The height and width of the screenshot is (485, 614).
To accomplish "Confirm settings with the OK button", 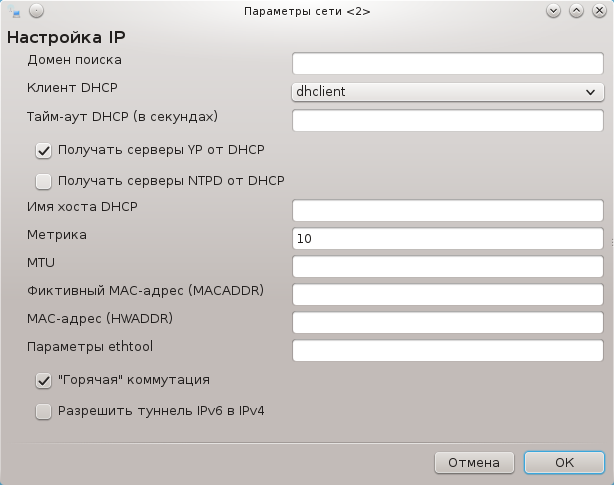I will click(x=564, y=463).
